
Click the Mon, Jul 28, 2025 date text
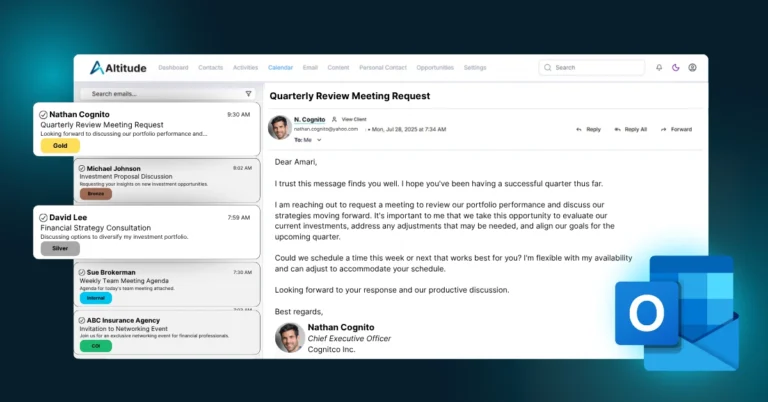point(409,129)
